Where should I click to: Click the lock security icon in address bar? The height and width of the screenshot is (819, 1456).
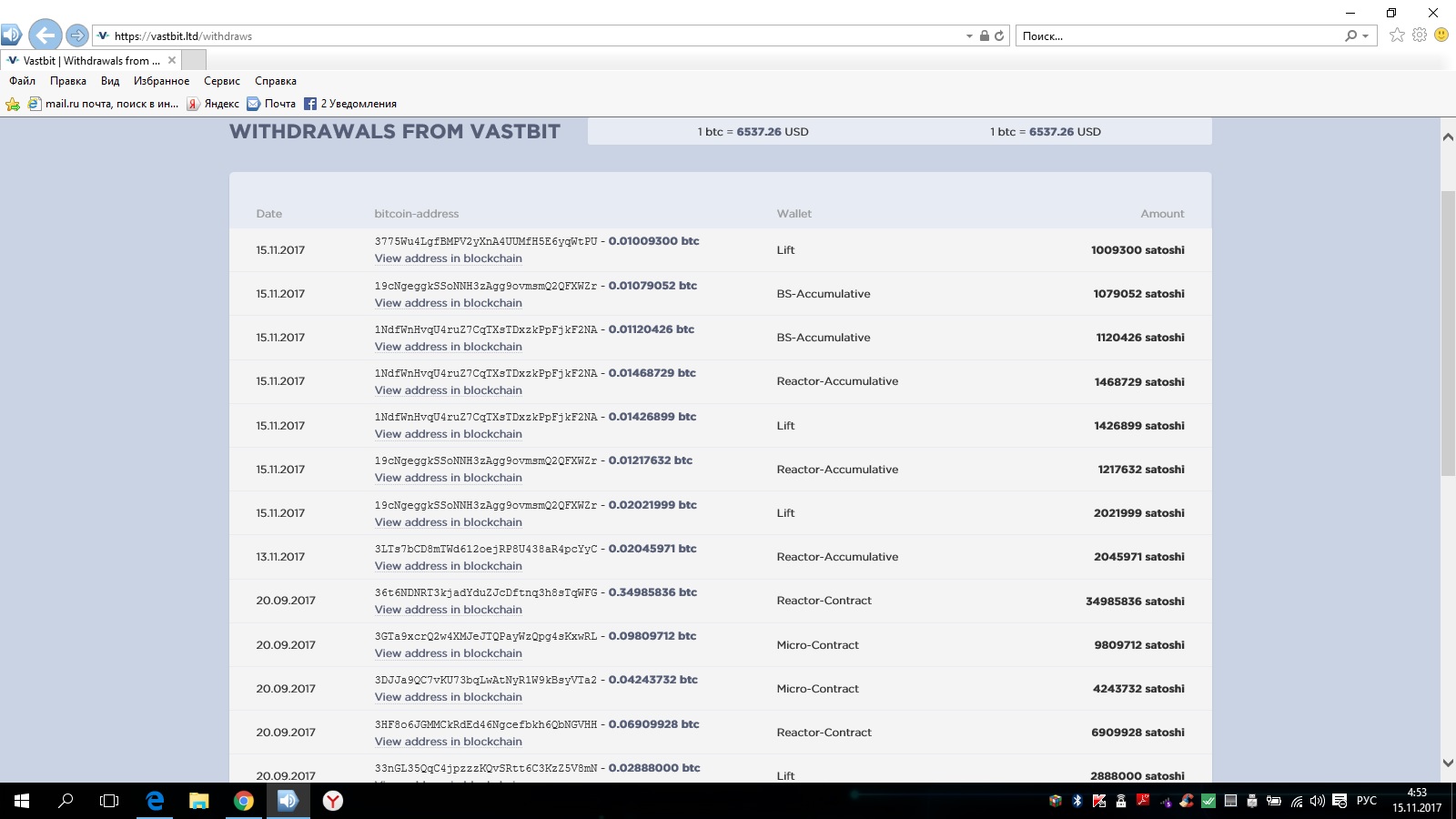[x=984, y=36]
